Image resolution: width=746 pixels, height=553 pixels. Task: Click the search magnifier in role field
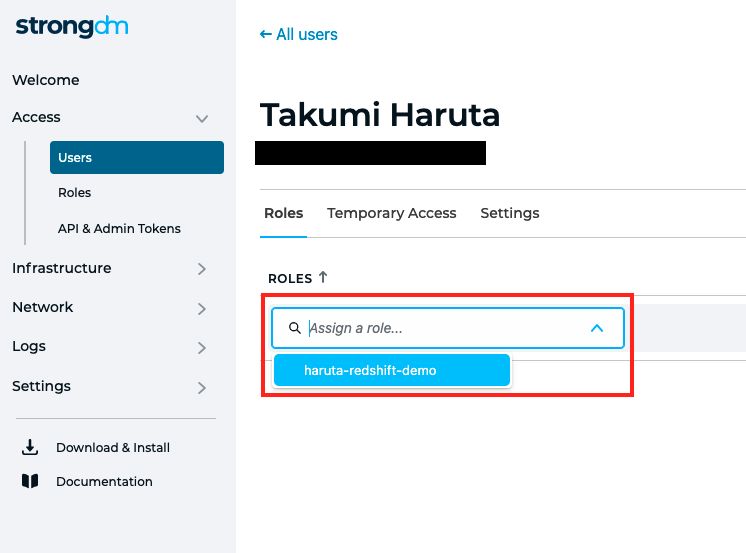295,328
